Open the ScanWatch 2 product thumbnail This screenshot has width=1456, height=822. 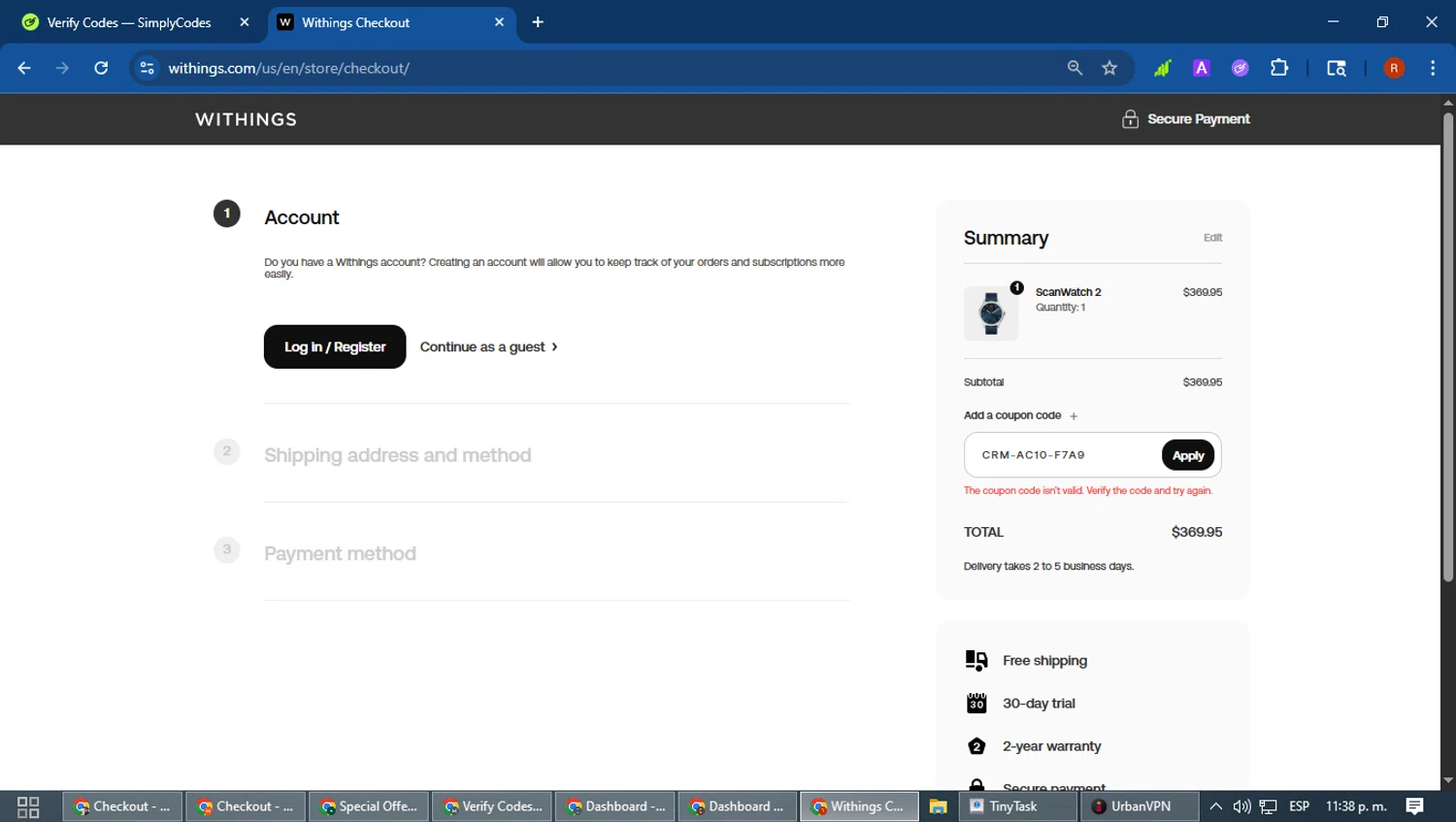(991, 312)
